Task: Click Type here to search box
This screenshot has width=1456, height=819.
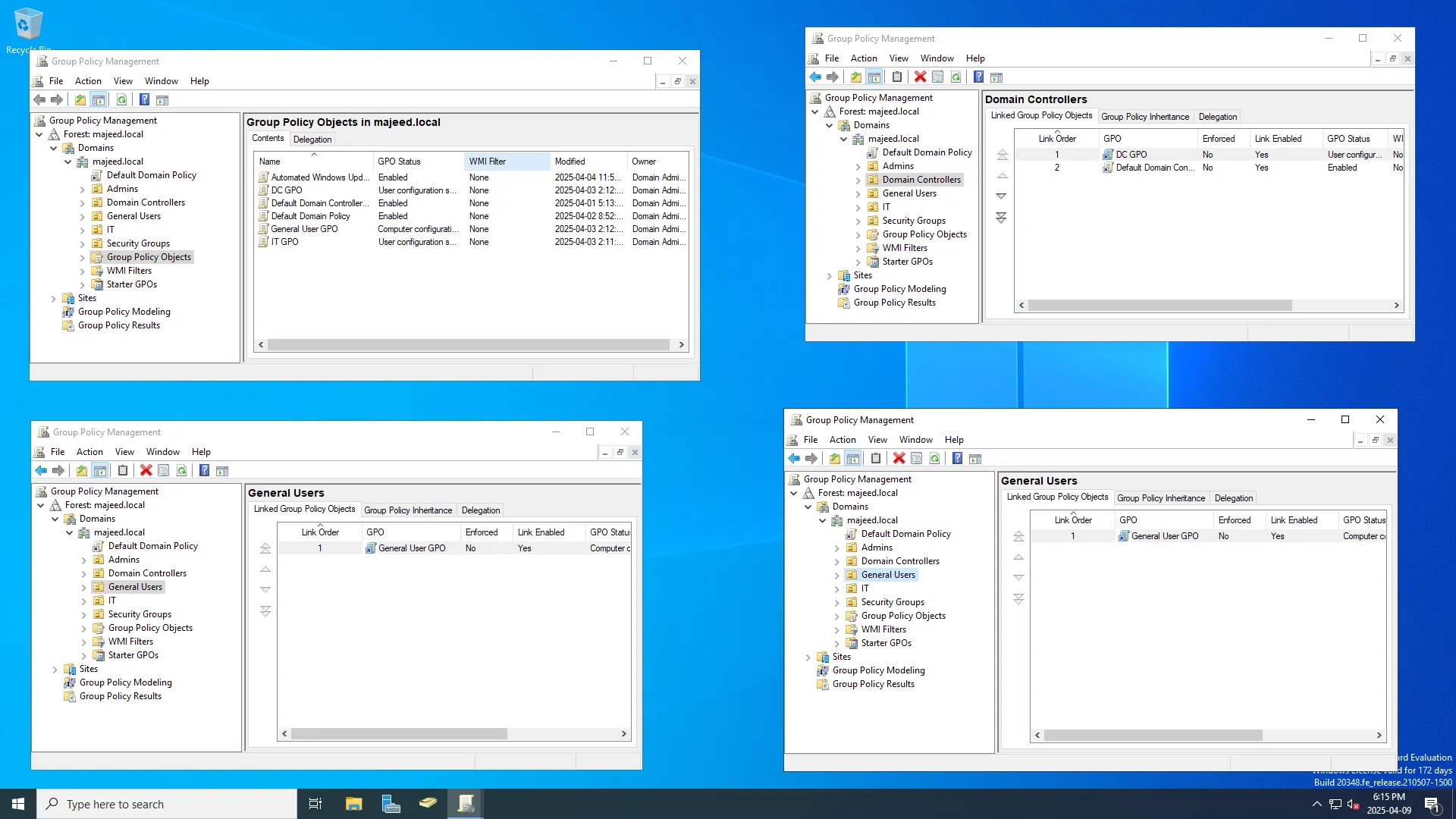Action: [x=167, y=804]
